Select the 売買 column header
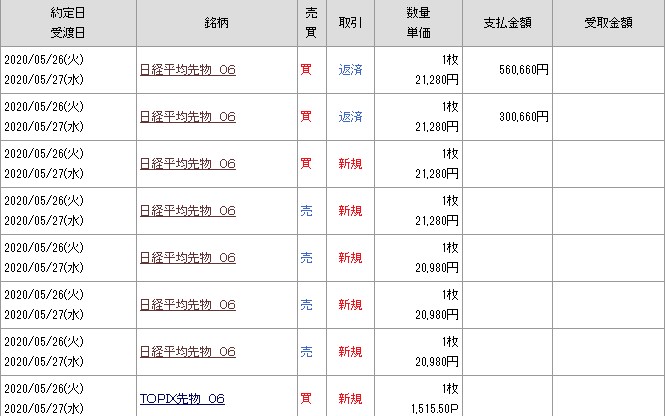This screenshot has height=416, width=665. click(x=311, y=21)
